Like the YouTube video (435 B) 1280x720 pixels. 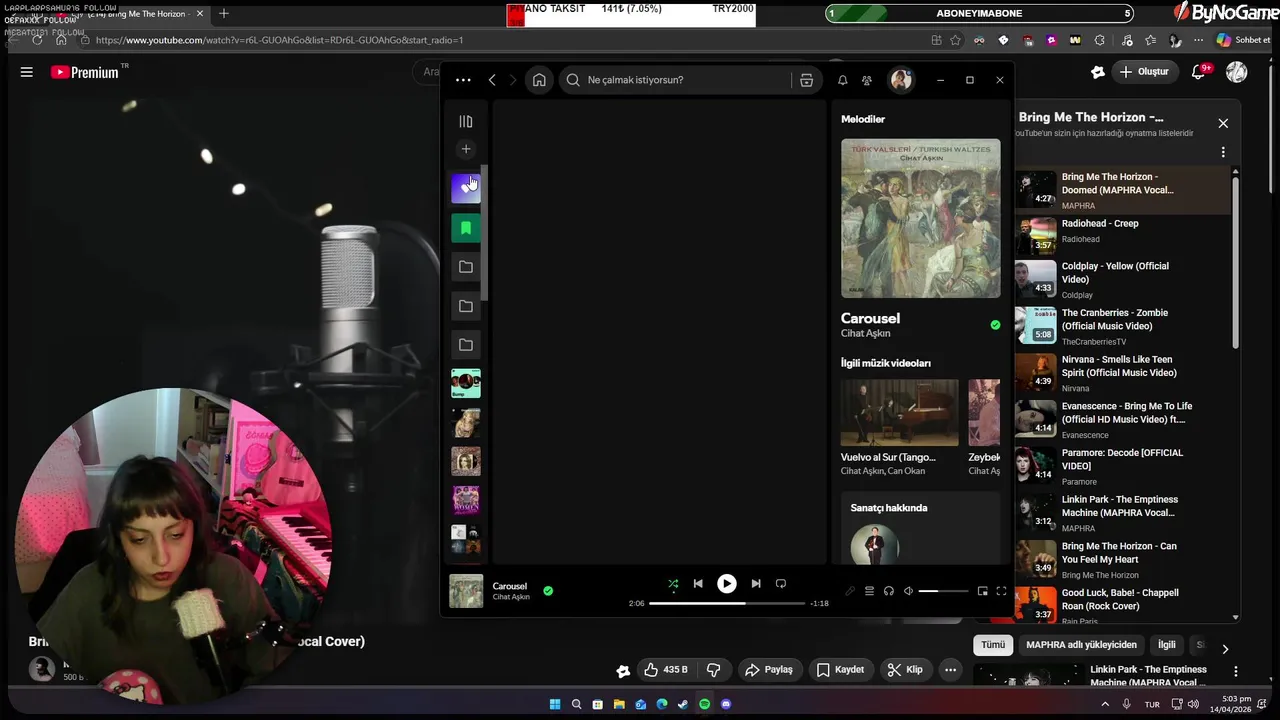tap(666, 670)
